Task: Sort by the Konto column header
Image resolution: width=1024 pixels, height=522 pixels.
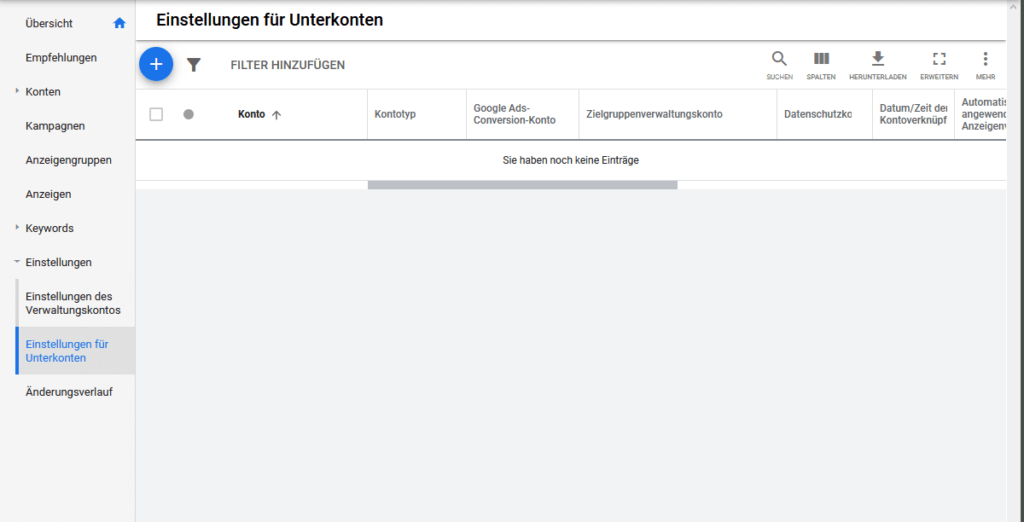Action: click(252, 114)
